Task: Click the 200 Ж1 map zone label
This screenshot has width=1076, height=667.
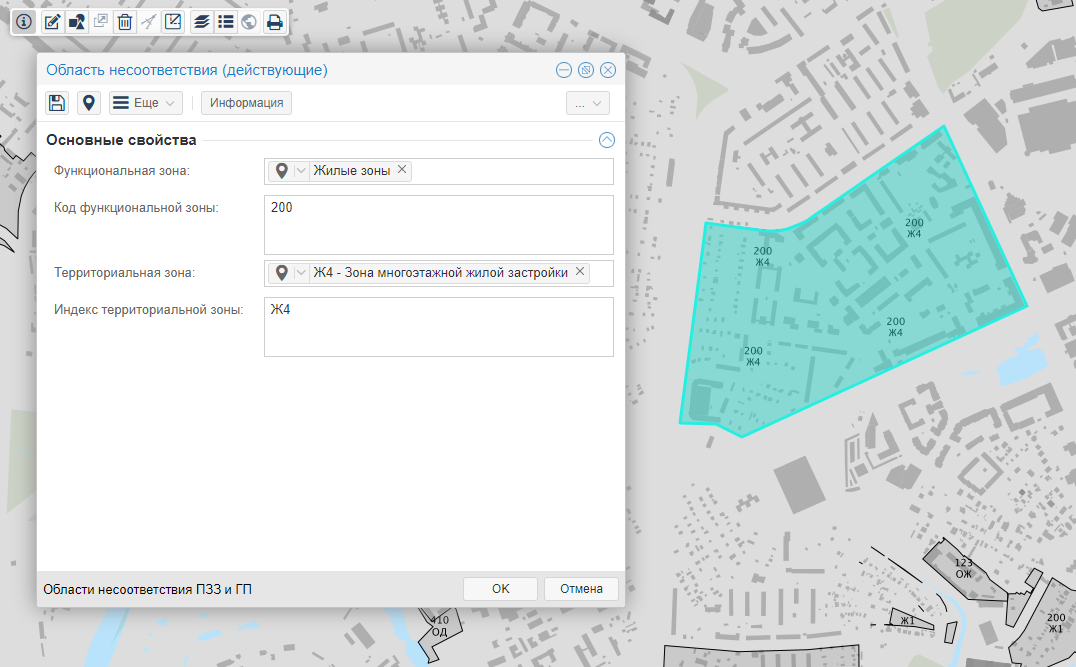Action: (1055, 623)
